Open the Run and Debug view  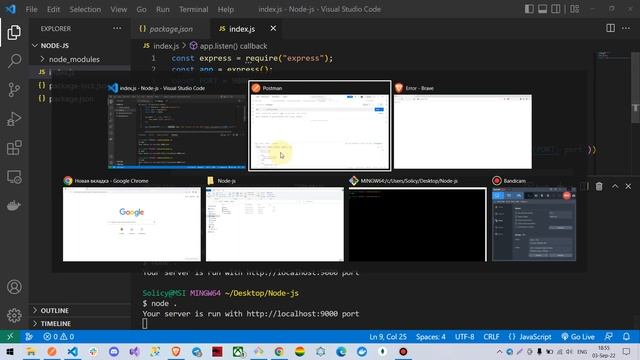pyautogui.click(x=14, y=119)
